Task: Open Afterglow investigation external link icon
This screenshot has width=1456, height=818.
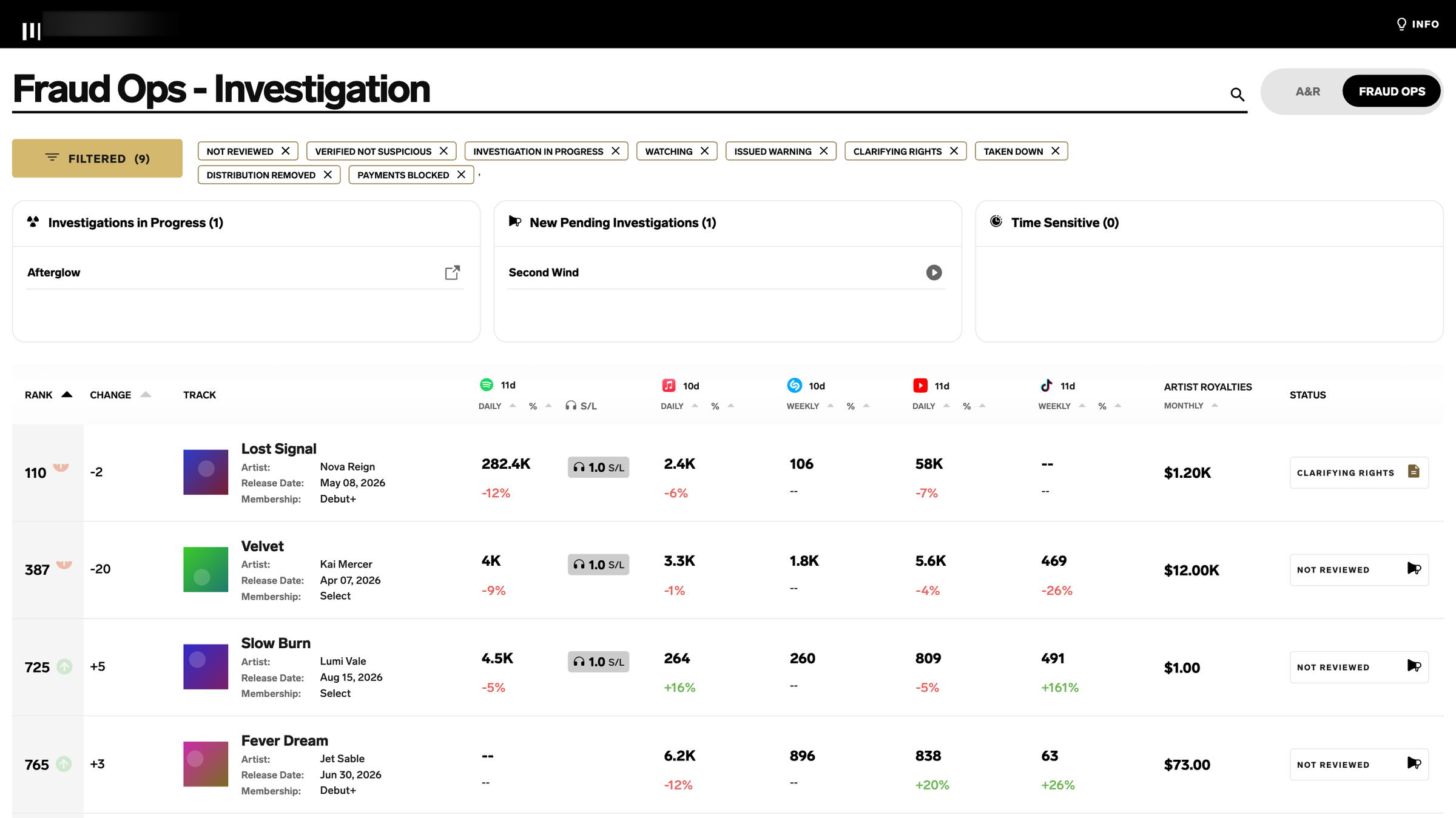Action: pyautogui.click(x=452, y=272)
